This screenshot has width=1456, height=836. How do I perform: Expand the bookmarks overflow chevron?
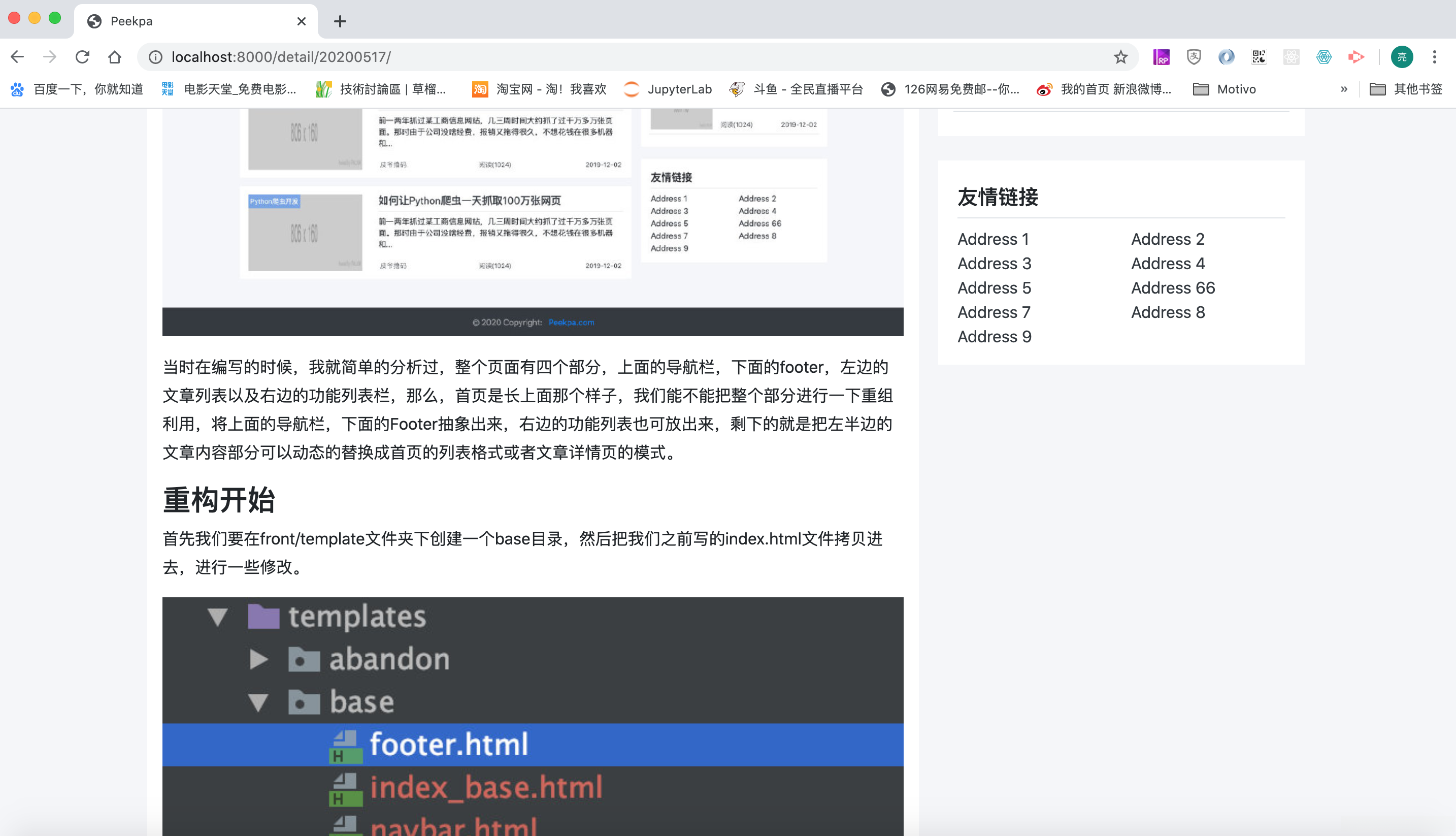tap(1343, 89)
